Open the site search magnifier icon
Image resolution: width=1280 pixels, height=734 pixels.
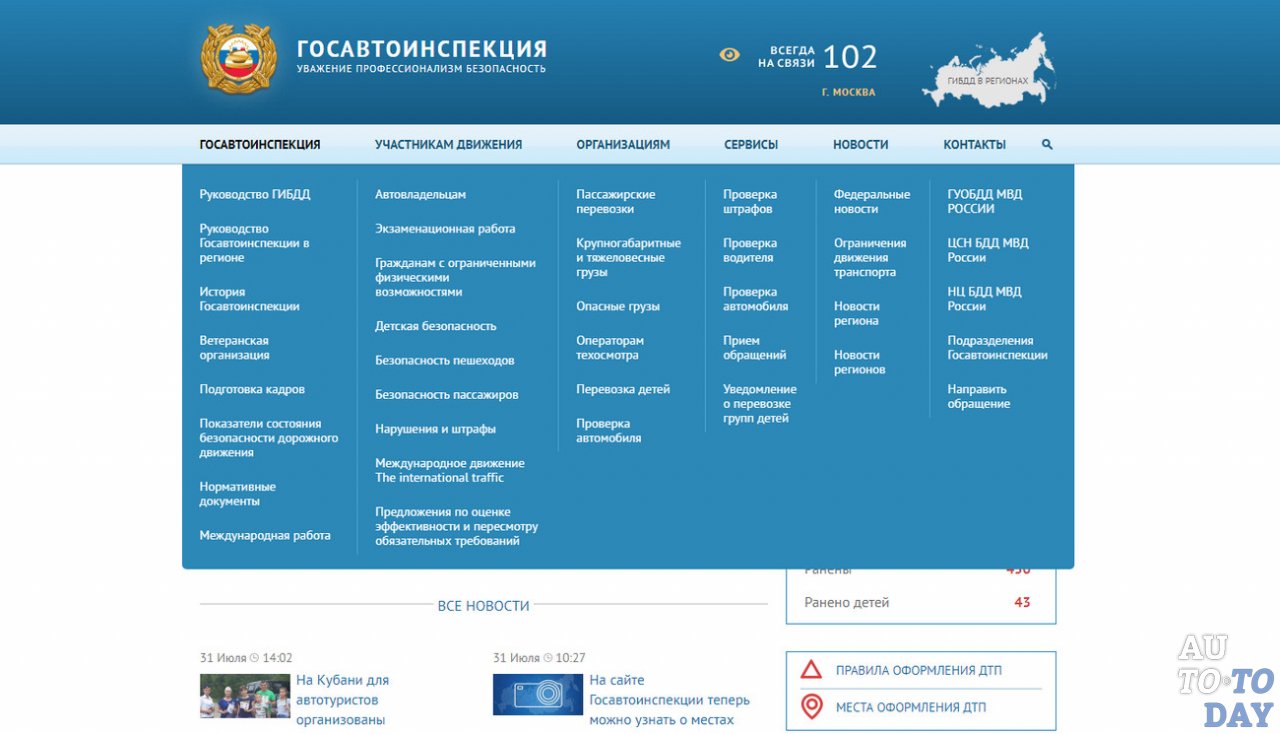click(1046, 144)
